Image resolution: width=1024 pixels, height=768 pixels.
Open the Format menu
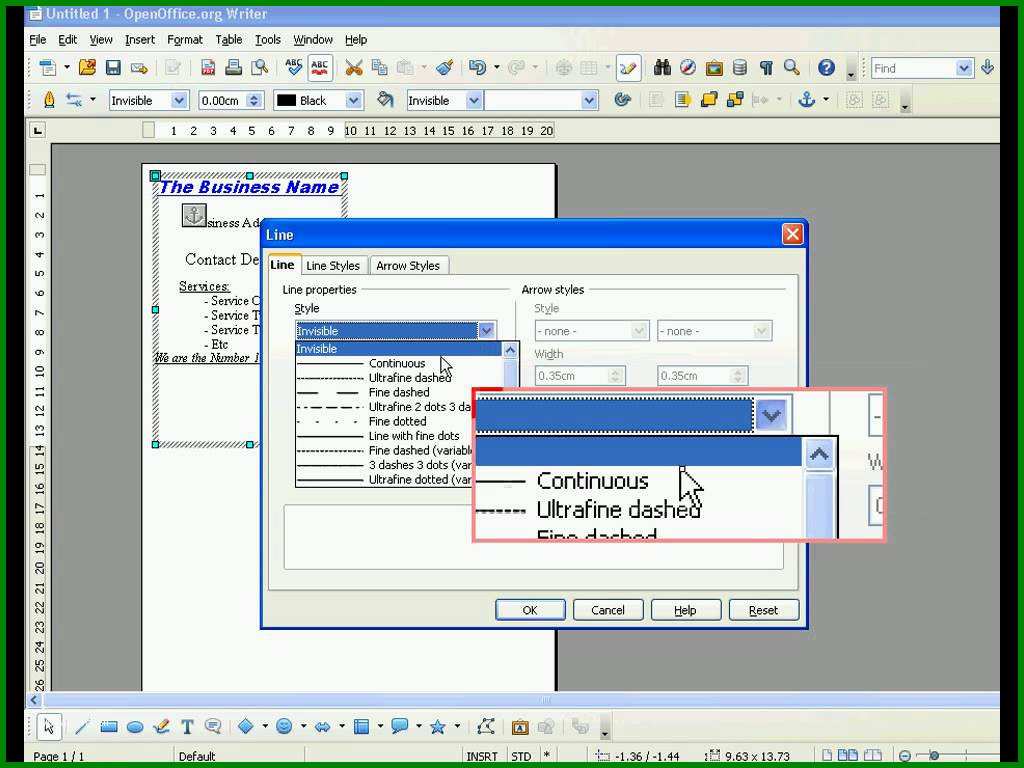[x=185, y=40]
